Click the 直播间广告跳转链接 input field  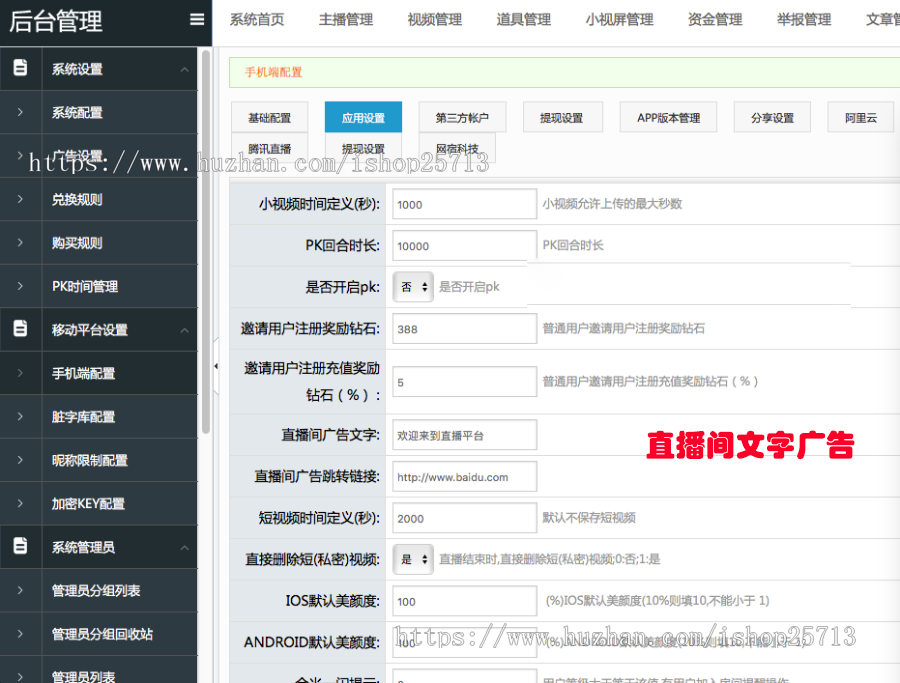(x=464, y=477)
